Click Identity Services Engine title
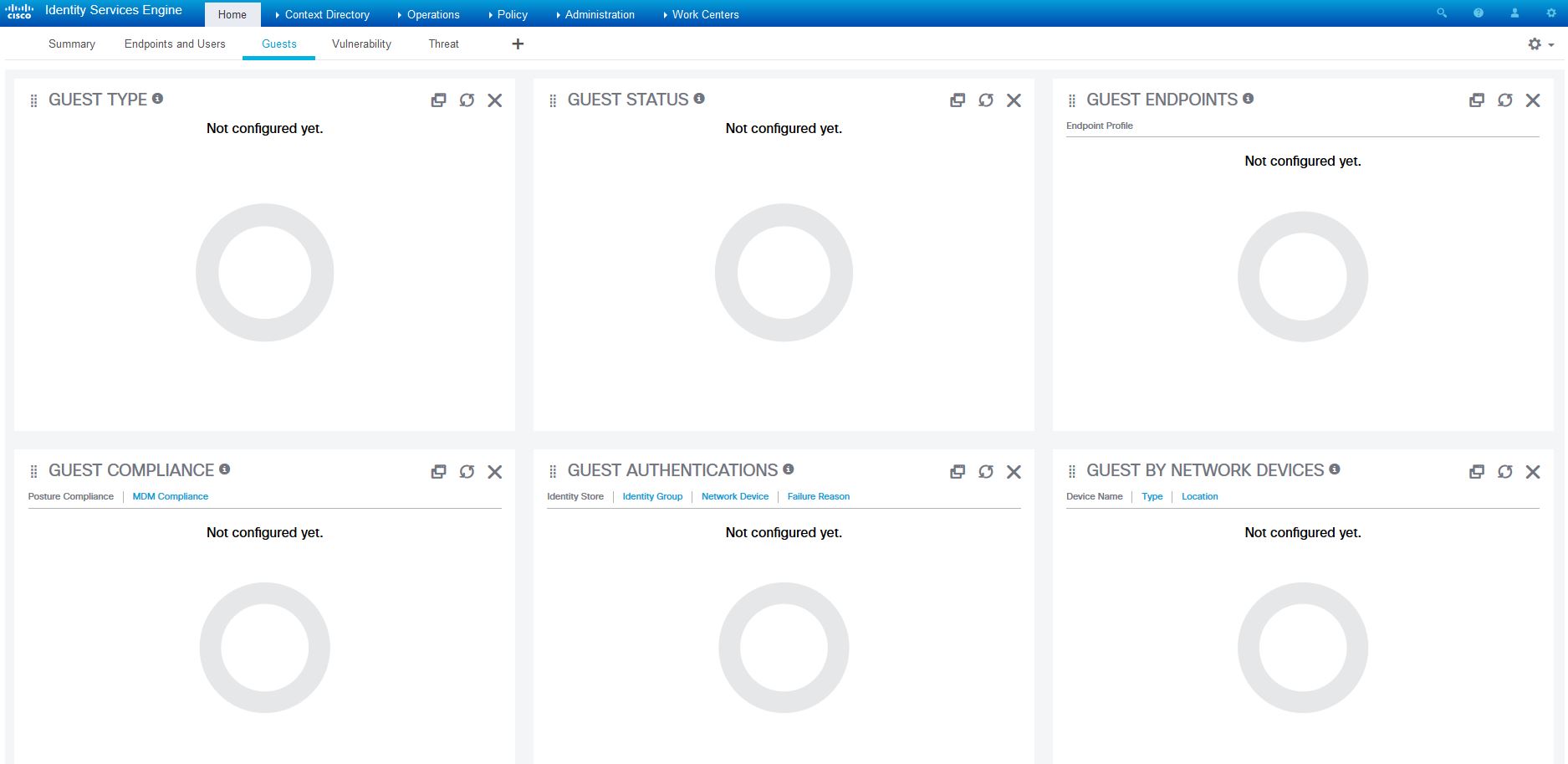 click(114, 10)
